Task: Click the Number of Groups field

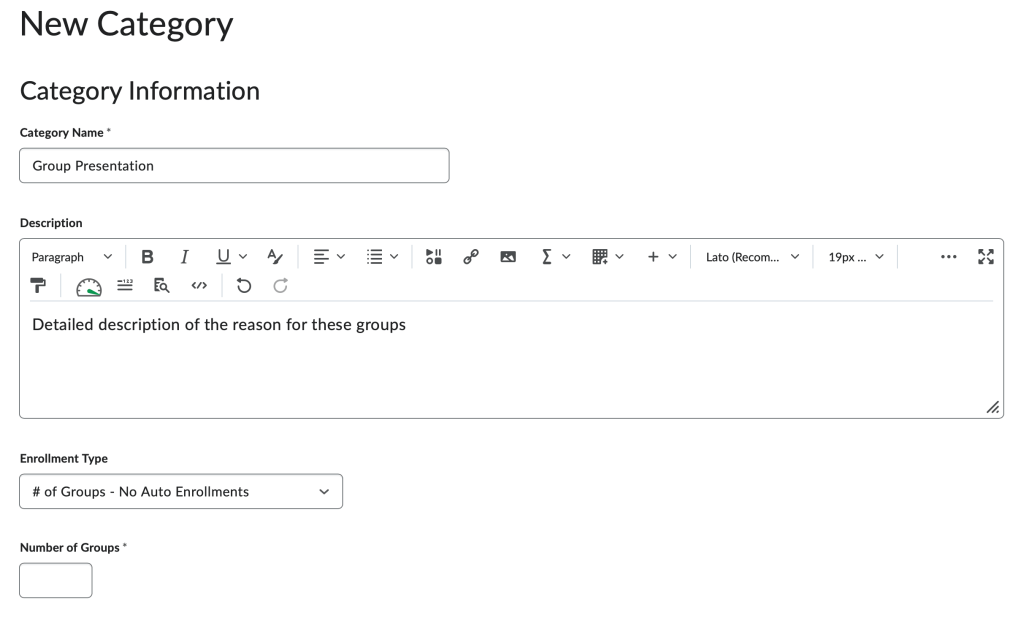Action: 55,580
